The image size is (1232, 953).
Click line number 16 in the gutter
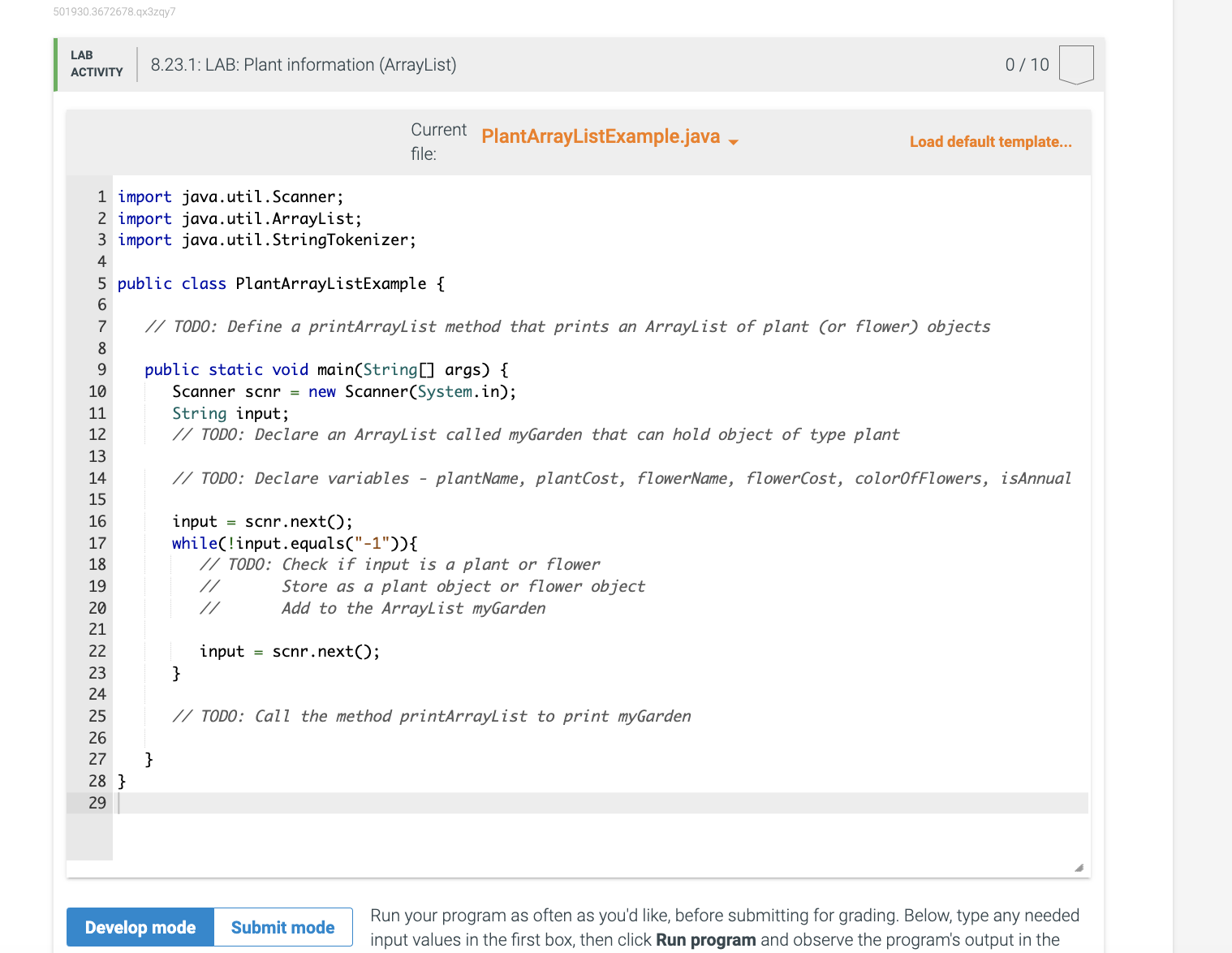tap(97, 521)
